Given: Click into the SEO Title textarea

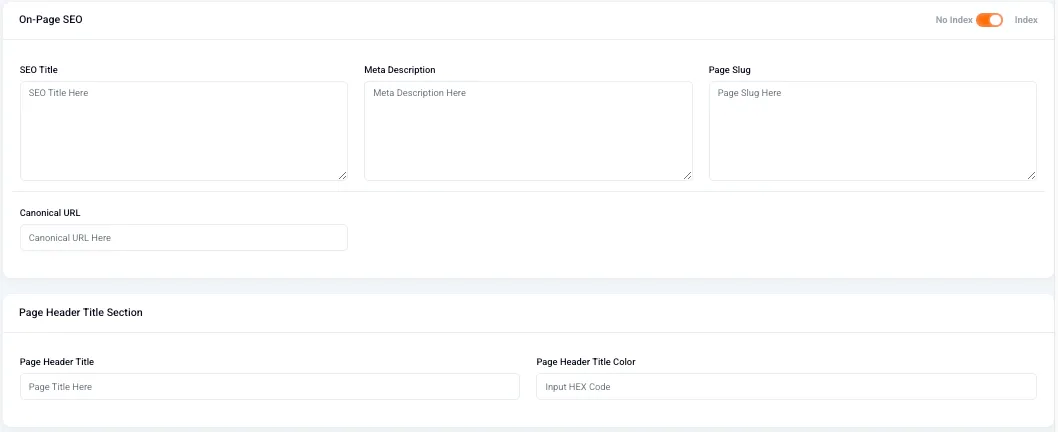Looking at the screenshot, I should tap(184, 131).
